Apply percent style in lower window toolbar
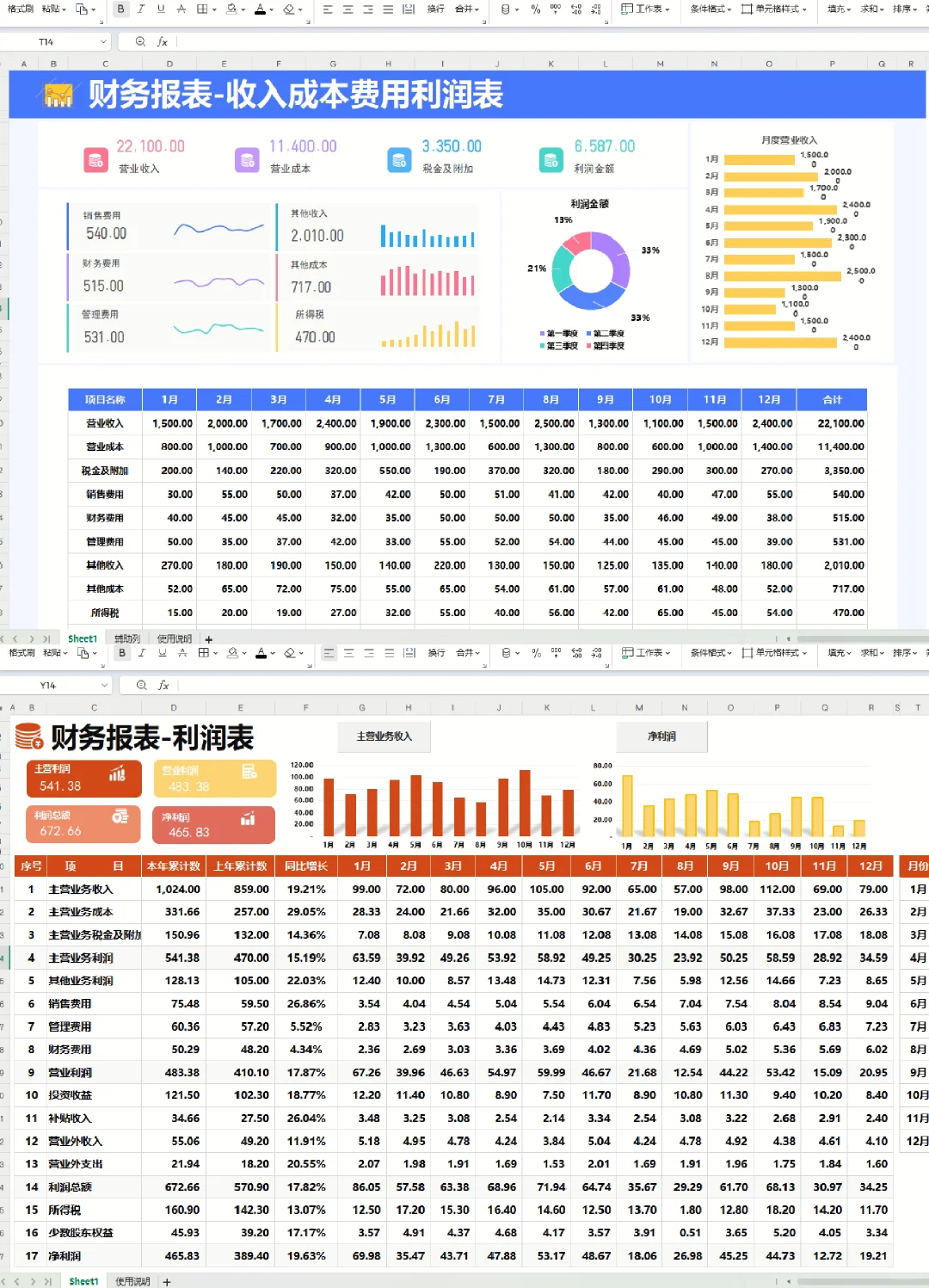This screenshot has width=929, height=1288. pos(537,653)
